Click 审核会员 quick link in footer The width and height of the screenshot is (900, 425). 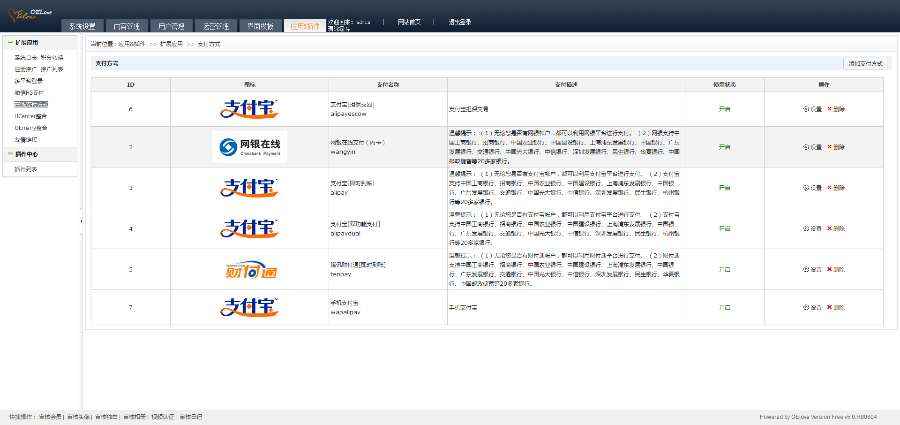pos(51,417)
